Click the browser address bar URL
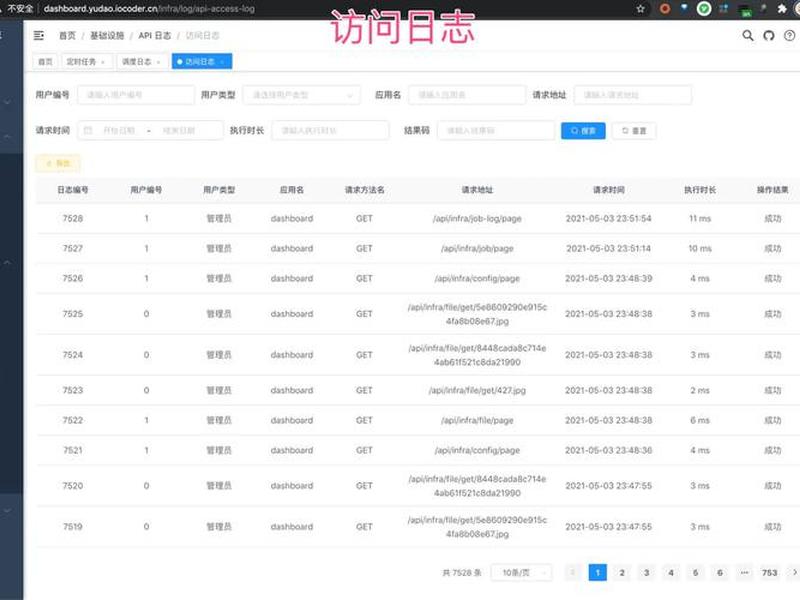 coord(149,9)
